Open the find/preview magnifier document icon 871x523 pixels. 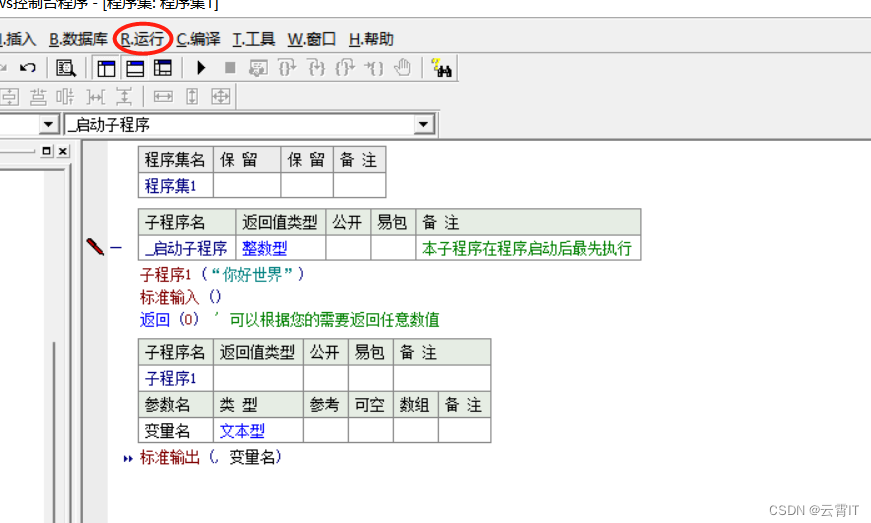tap(66, 68)
